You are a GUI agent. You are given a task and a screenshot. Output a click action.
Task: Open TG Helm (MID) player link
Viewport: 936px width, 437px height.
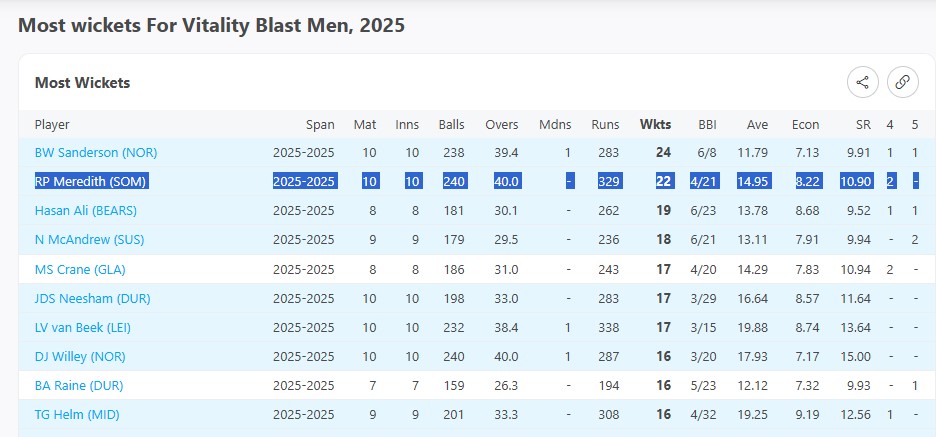pos(77,414)
